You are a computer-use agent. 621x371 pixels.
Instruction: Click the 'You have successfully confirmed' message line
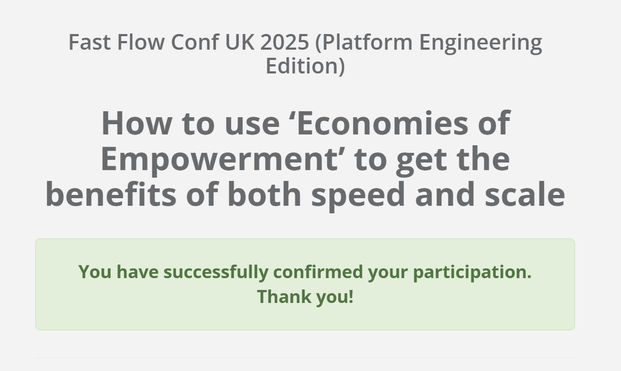pos(305,272)
